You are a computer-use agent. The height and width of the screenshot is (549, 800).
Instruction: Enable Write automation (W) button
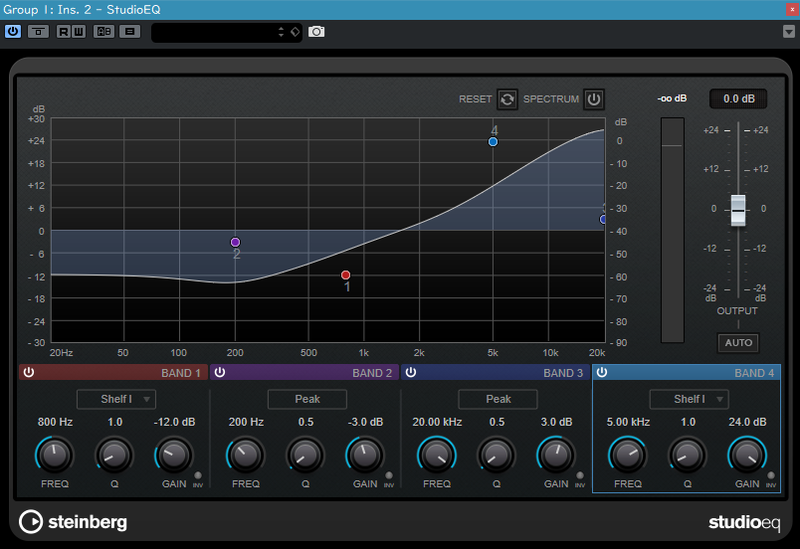78,32
